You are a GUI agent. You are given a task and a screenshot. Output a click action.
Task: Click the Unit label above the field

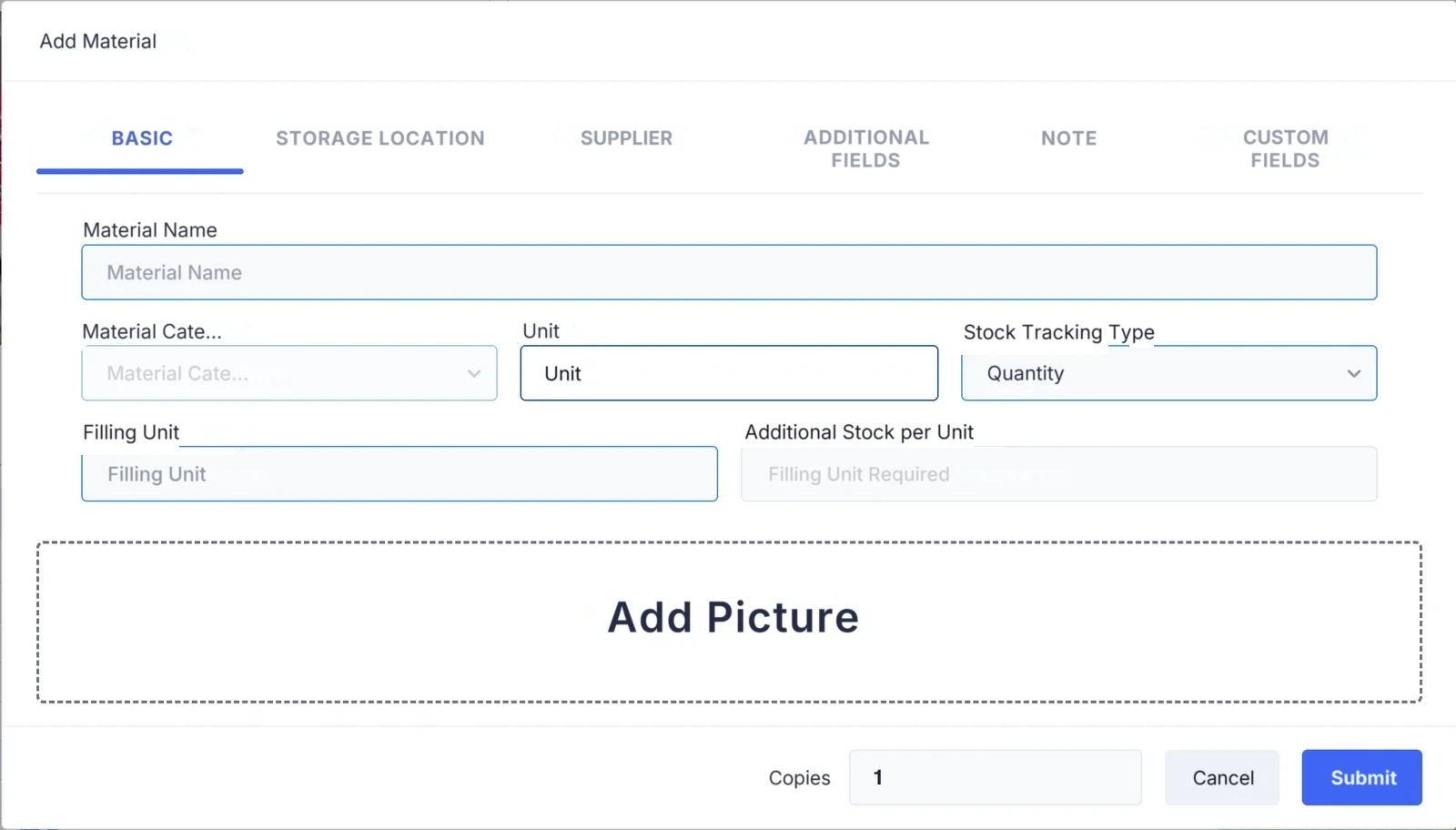[x=541, y=331]
